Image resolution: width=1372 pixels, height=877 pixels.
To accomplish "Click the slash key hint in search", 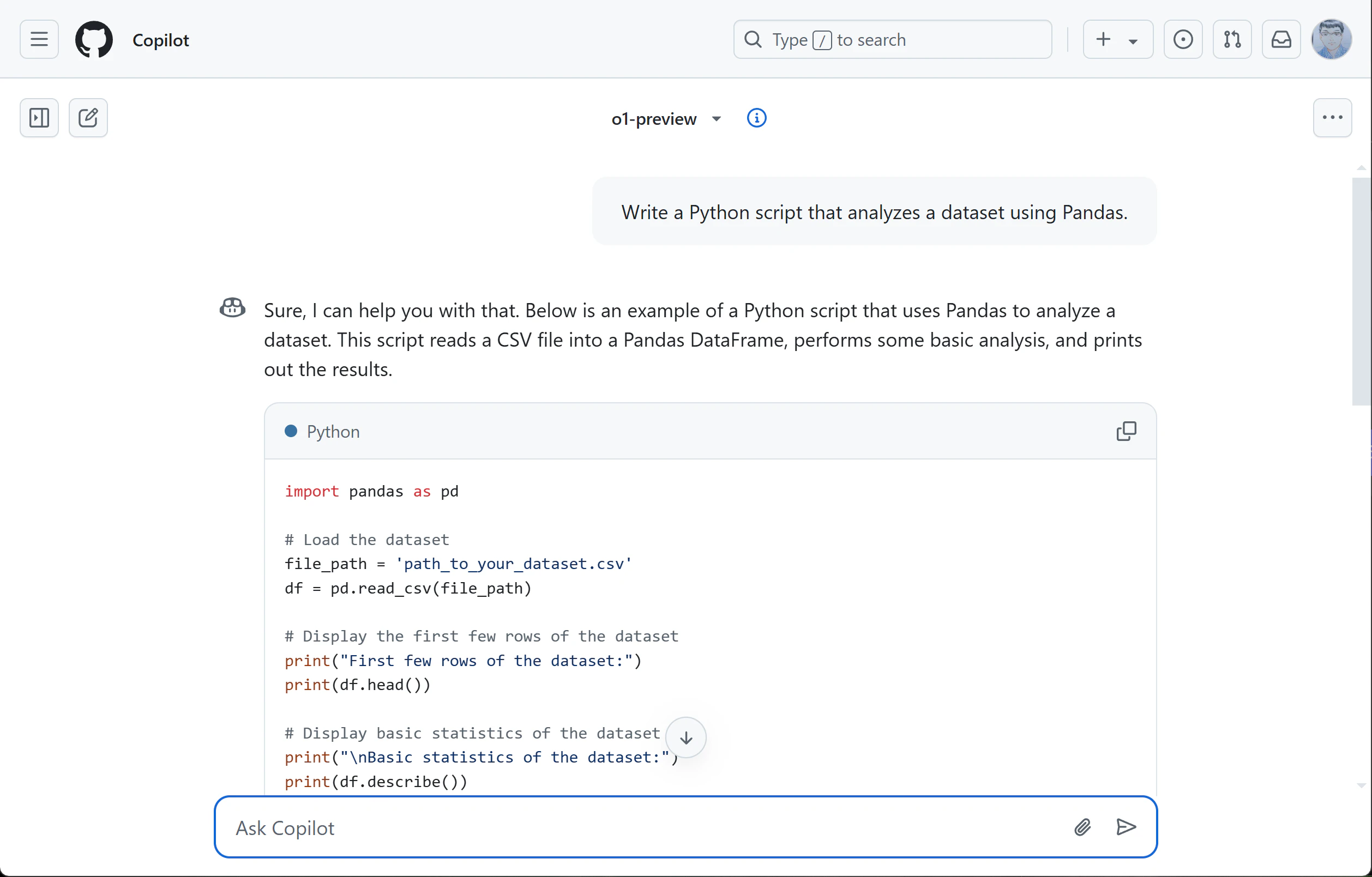I will click(822, 40).
